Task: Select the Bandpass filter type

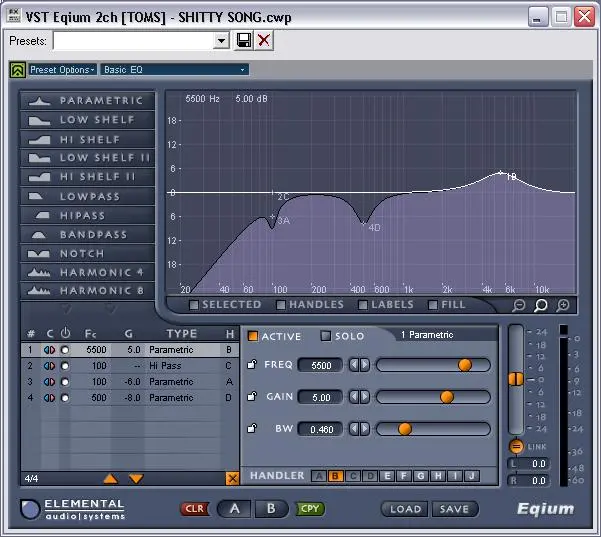Action: [88, 234]
